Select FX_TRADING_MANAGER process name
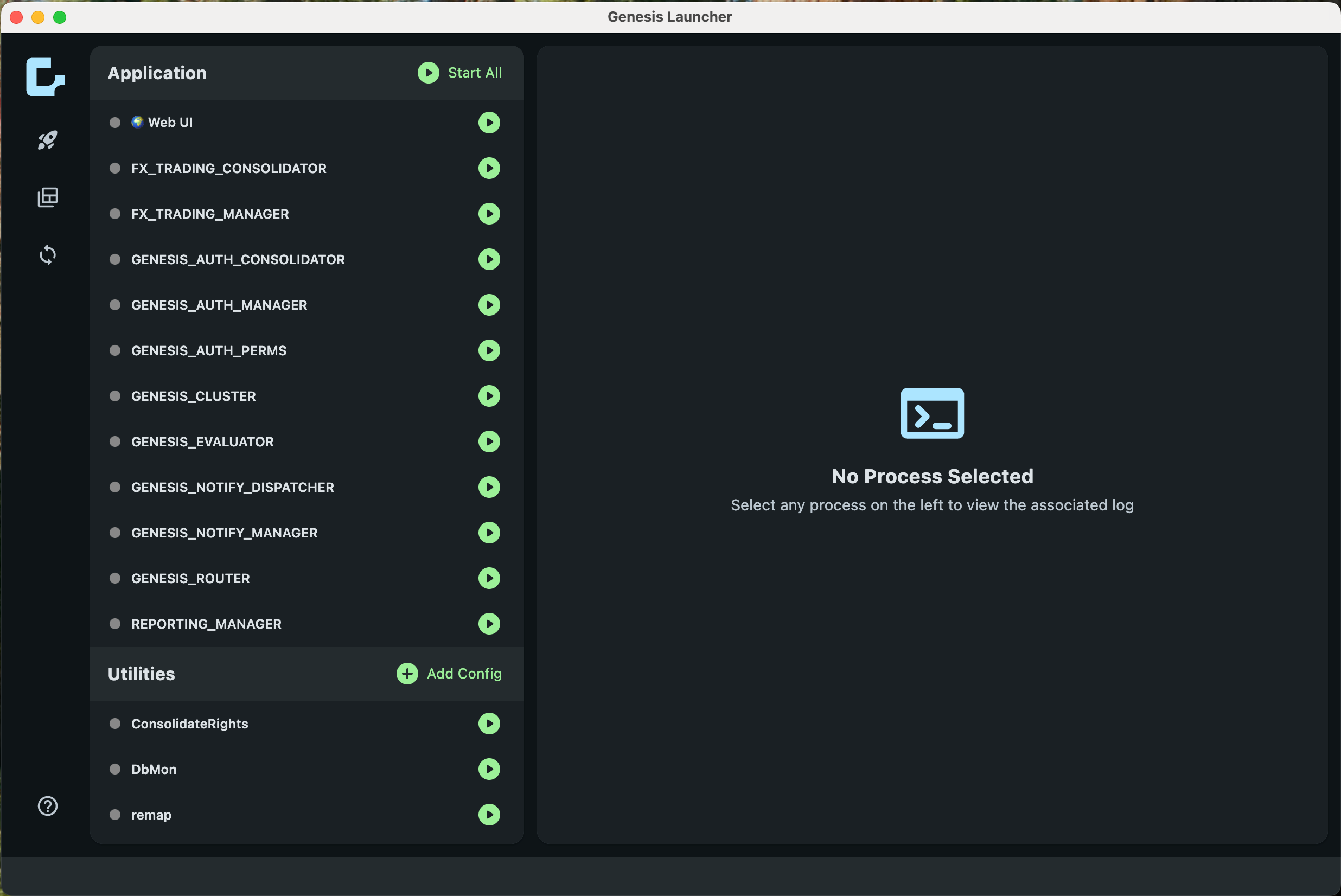 [x=210, y=214]
